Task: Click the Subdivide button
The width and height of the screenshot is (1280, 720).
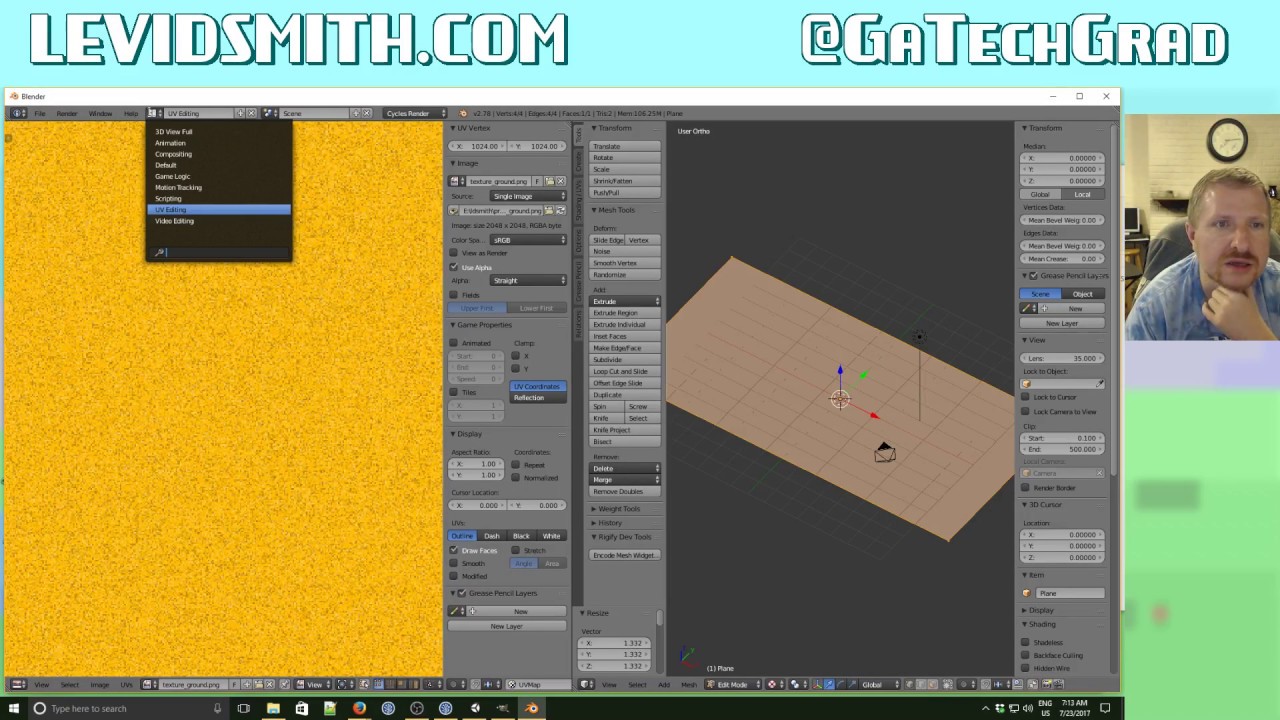Action: (626, 359)
